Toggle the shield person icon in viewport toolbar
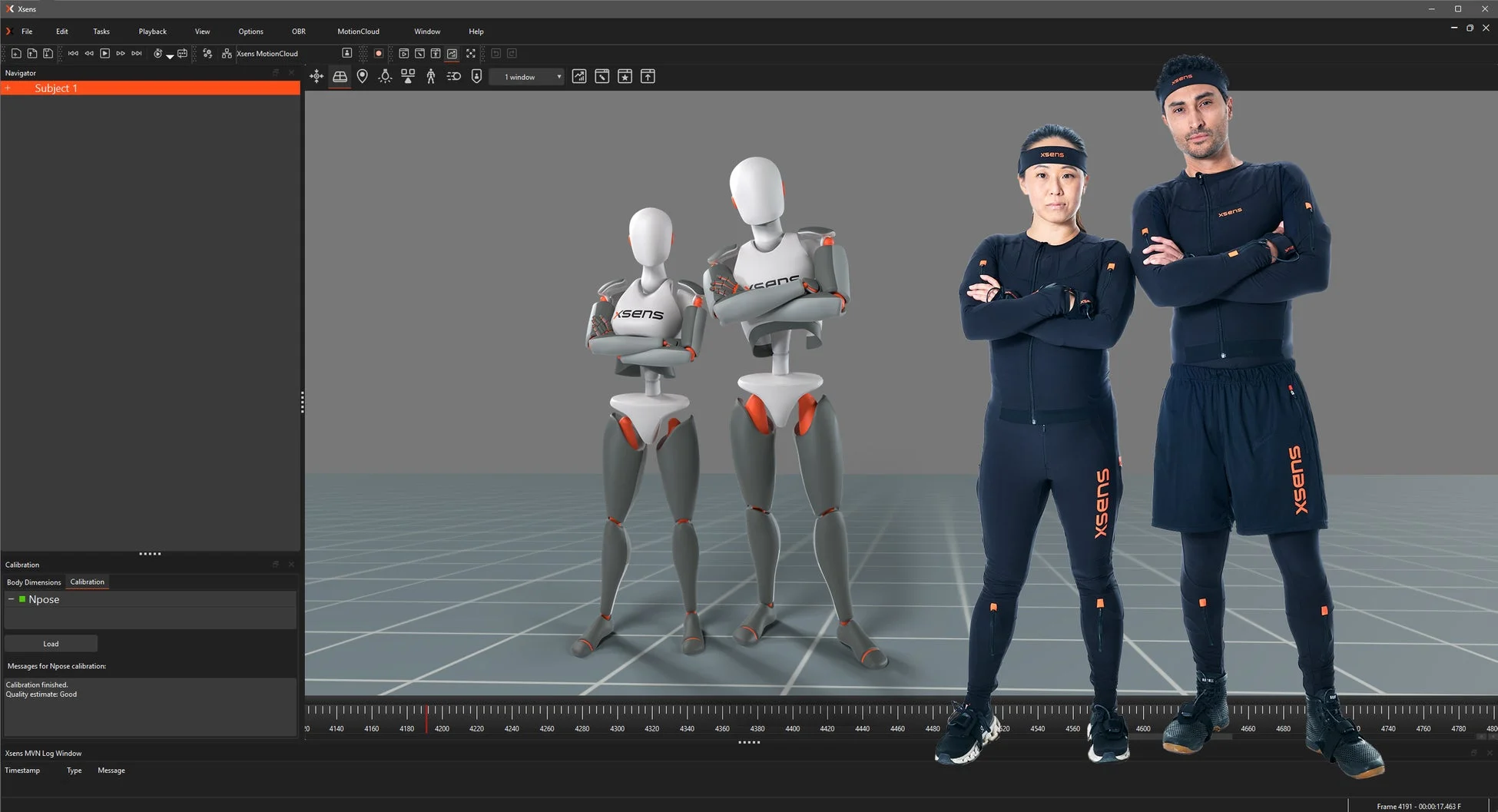Screen dimensions: 1498x812 (x=476, y=76)
